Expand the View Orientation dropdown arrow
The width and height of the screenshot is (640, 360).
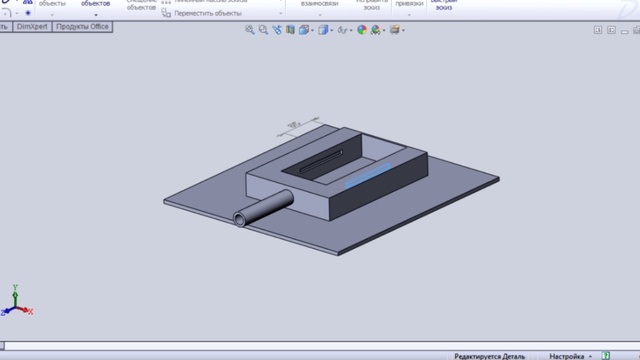pos(312,31)
